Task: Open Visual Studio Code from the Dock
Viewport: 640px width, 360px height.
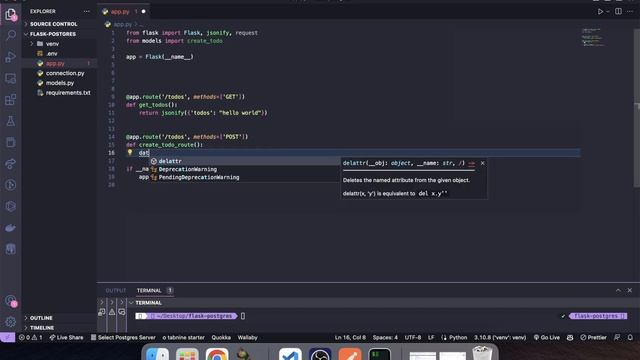Action: [290, 354]
